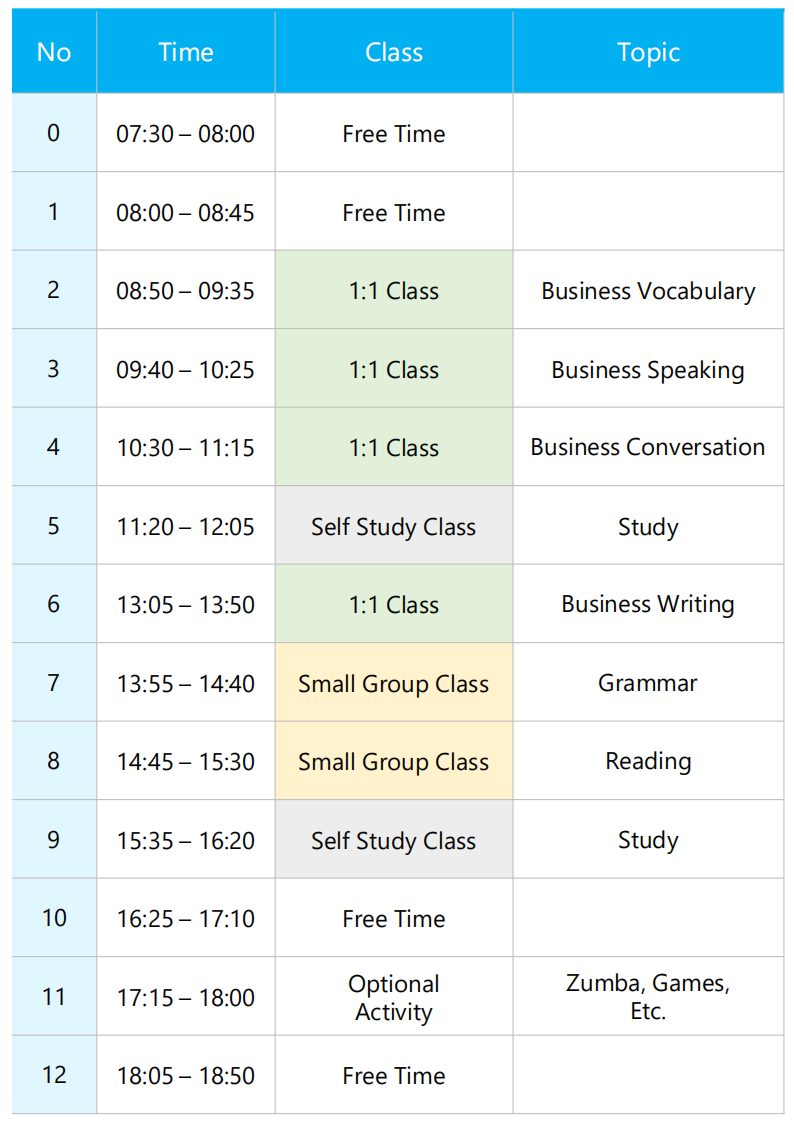794x1122 pixels.
Task: Select the Optional Activity class cell
Action: 394,997
